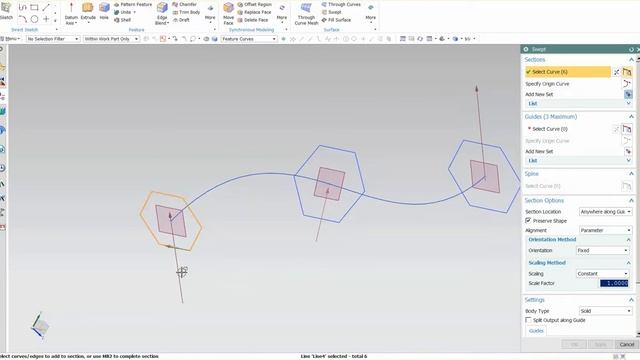The image size is (640, 360).
Task: Click the Cancel button
Action: (627, 344)
